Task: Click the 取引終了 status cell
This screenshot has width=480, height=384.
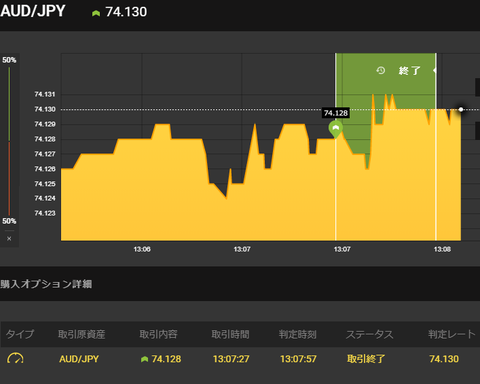Action: pyautogui.click(x=366, y=359)
